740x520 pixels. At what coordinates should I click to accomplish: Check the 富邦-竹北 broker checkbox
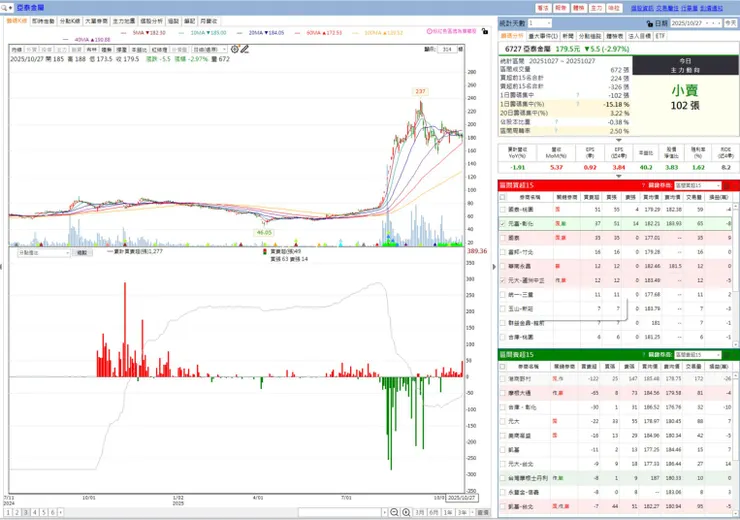[503, 252]
